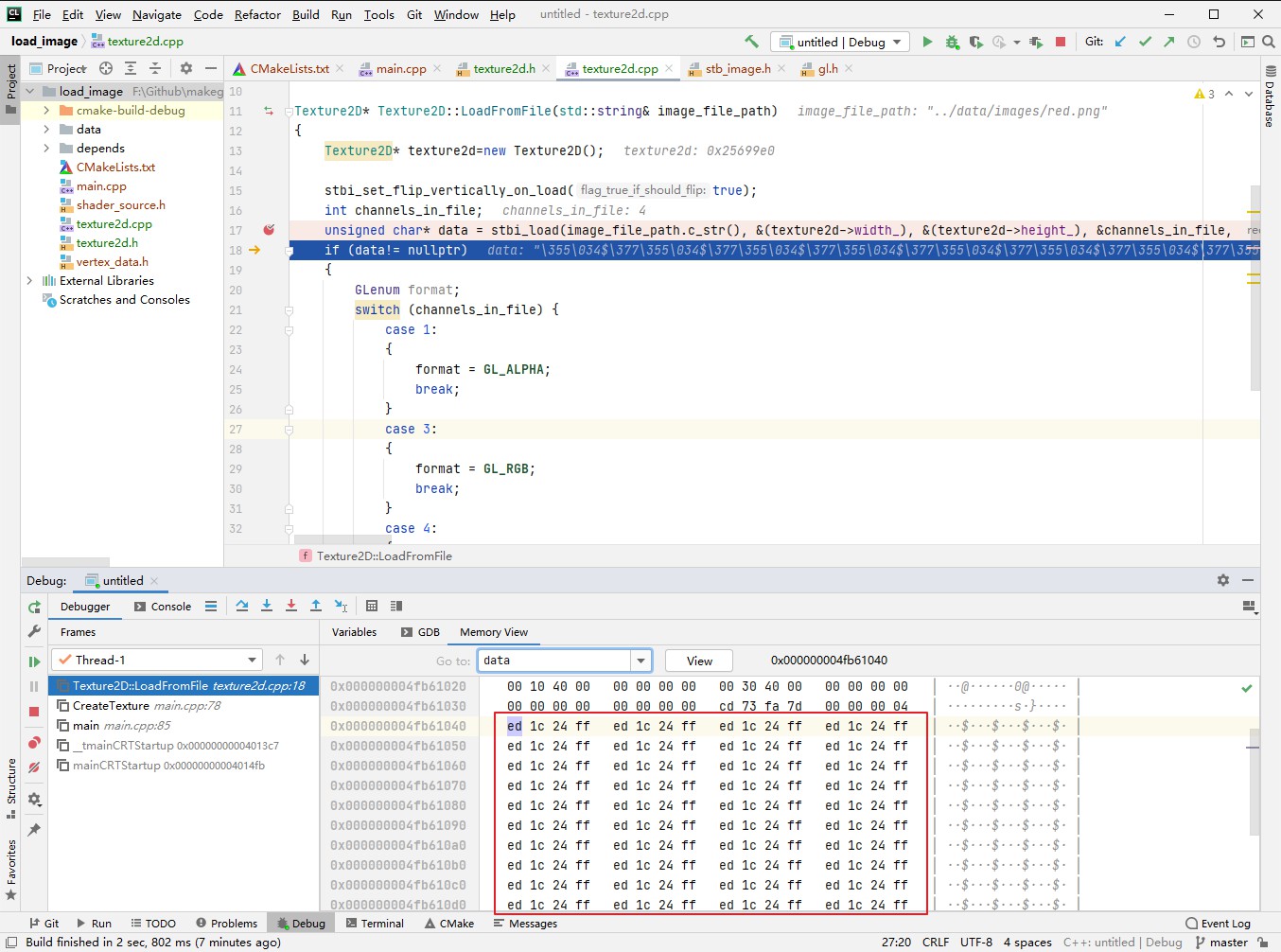This screenshot has height=952, width=1281.
Task: Rollback changes with the undo arrow icon
Action: [x=1219, y=42]
